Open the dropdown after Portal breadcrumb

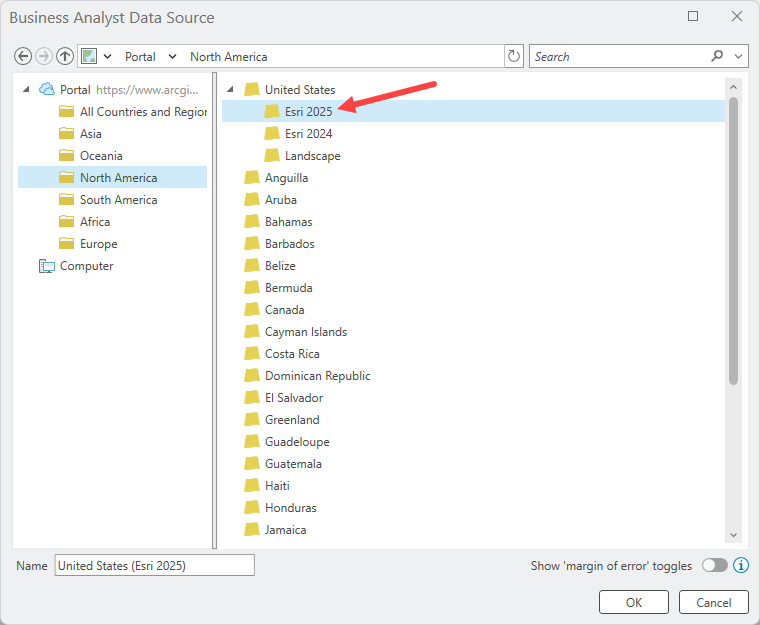tap(172, 57)
